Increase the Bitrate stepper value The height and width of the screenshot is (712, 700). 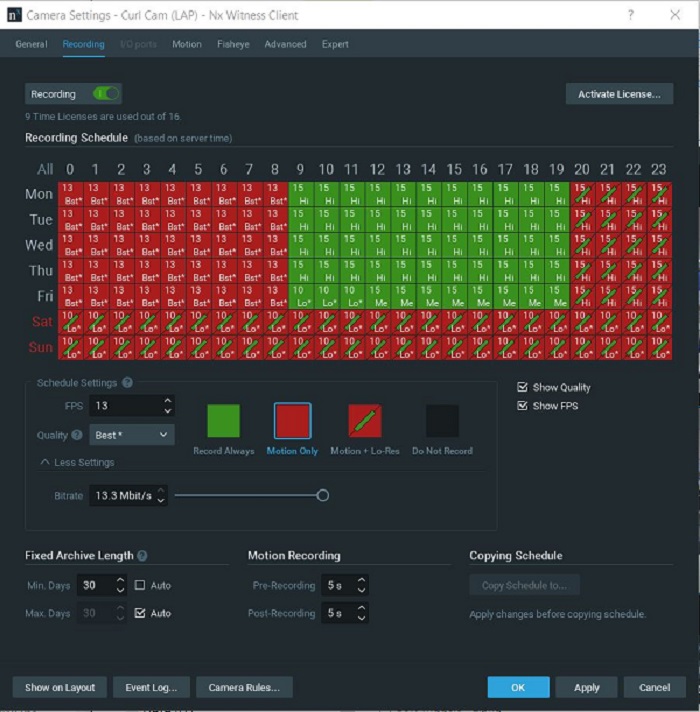coord(161,490)
